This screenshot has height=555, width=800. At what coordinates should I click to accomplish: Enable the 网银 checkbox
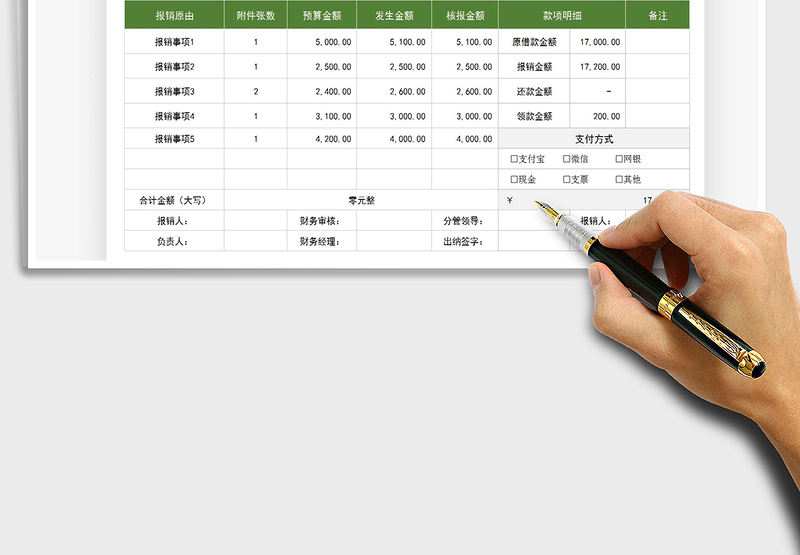coord(619,159)
